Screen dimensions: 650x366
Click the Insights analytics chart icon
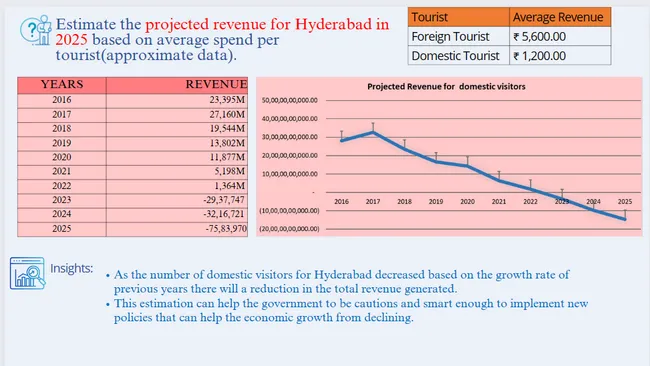tap(27, 273)
